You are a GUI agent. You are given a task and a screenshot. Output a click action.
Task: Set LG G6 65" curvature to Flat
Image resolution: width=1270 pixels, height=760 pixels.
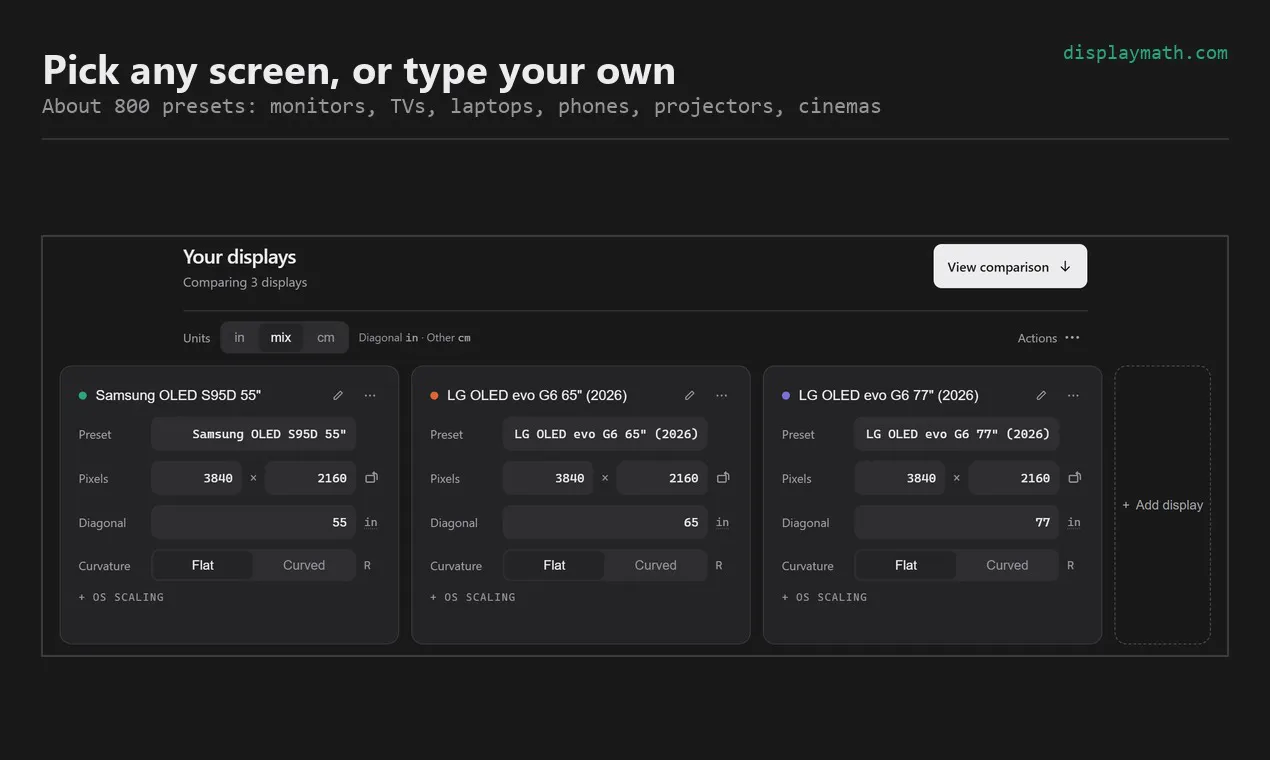pyautogui.click(x=554, y=565)
